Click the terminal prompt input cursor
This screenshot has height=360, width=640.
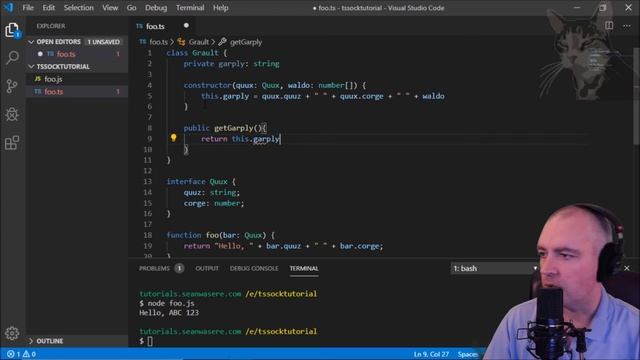[x=150, y=341]
